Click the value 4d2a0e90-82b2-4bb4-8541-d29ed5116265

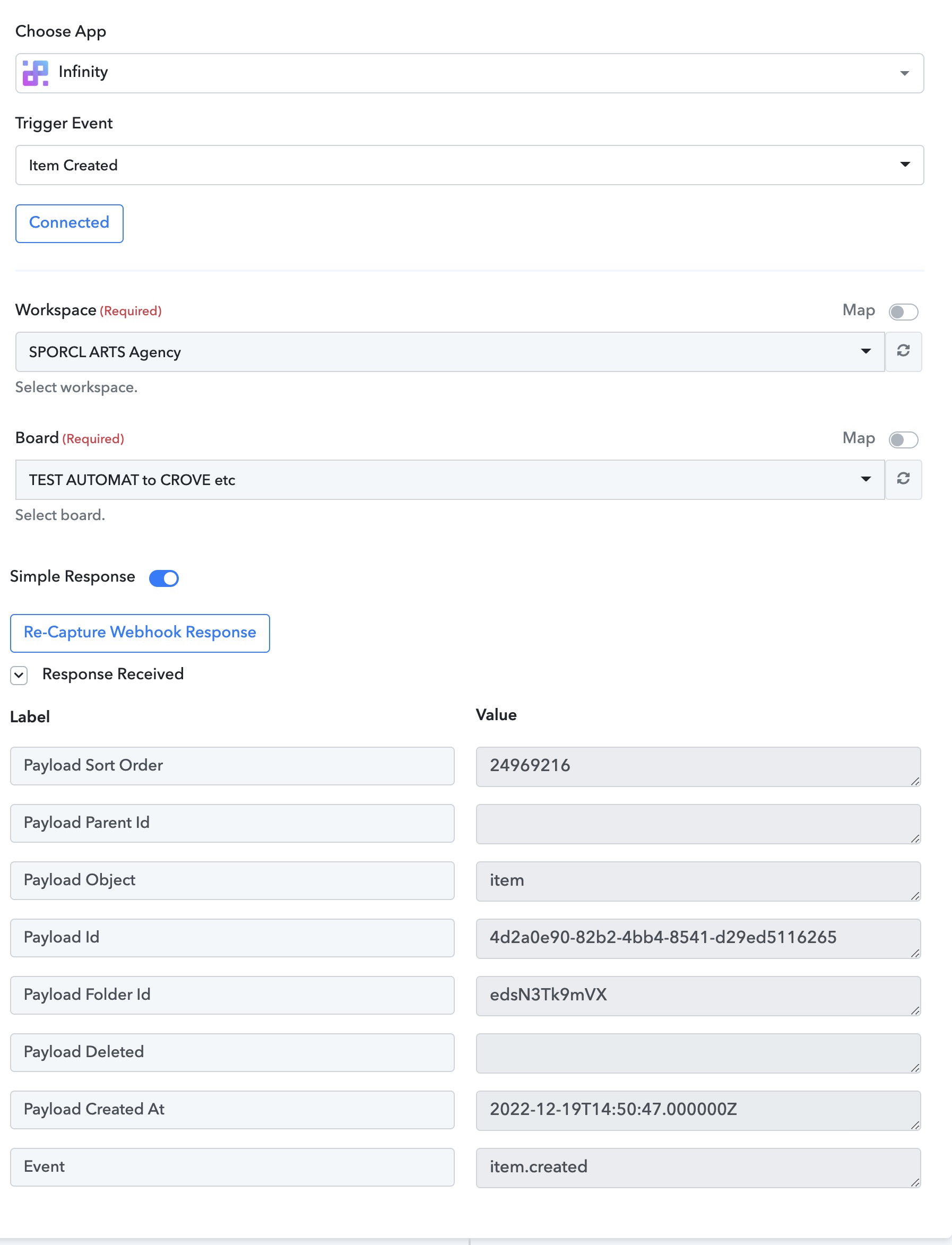coord(698,938)
